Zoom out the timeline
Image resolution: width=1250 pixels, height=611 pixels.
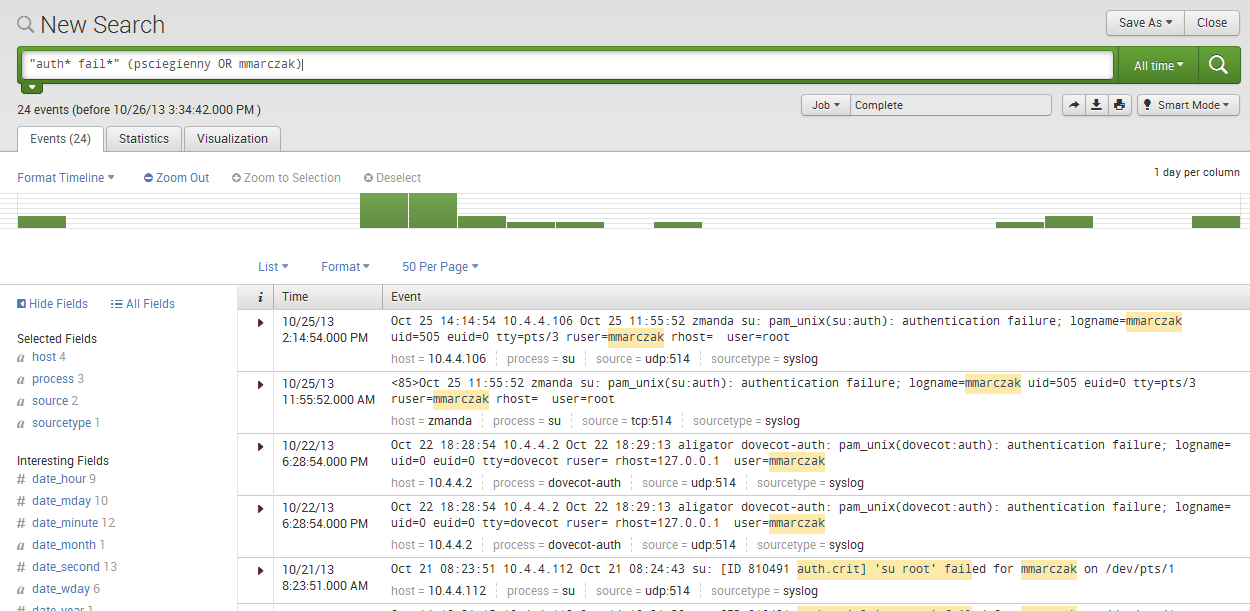[x=177, y=178]
